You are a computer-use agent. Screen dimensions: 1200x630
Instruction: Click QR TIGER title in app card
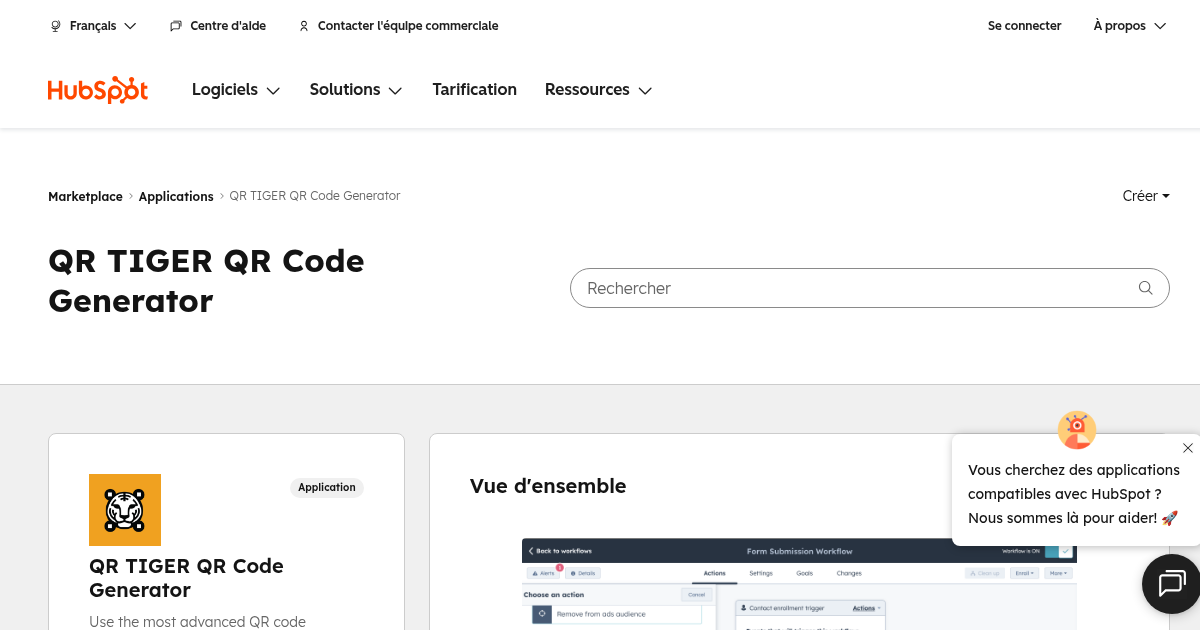(x=186, y=578)
